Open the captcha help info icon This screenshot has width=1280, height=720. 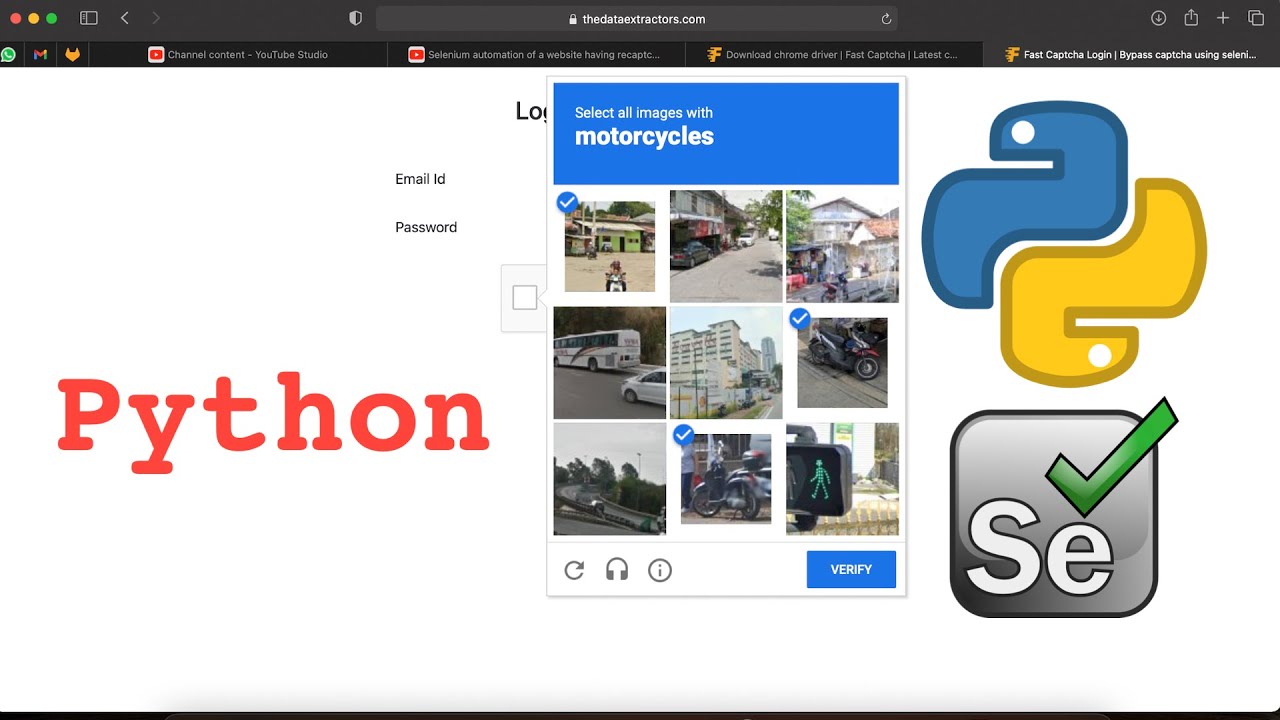(660, 570)
